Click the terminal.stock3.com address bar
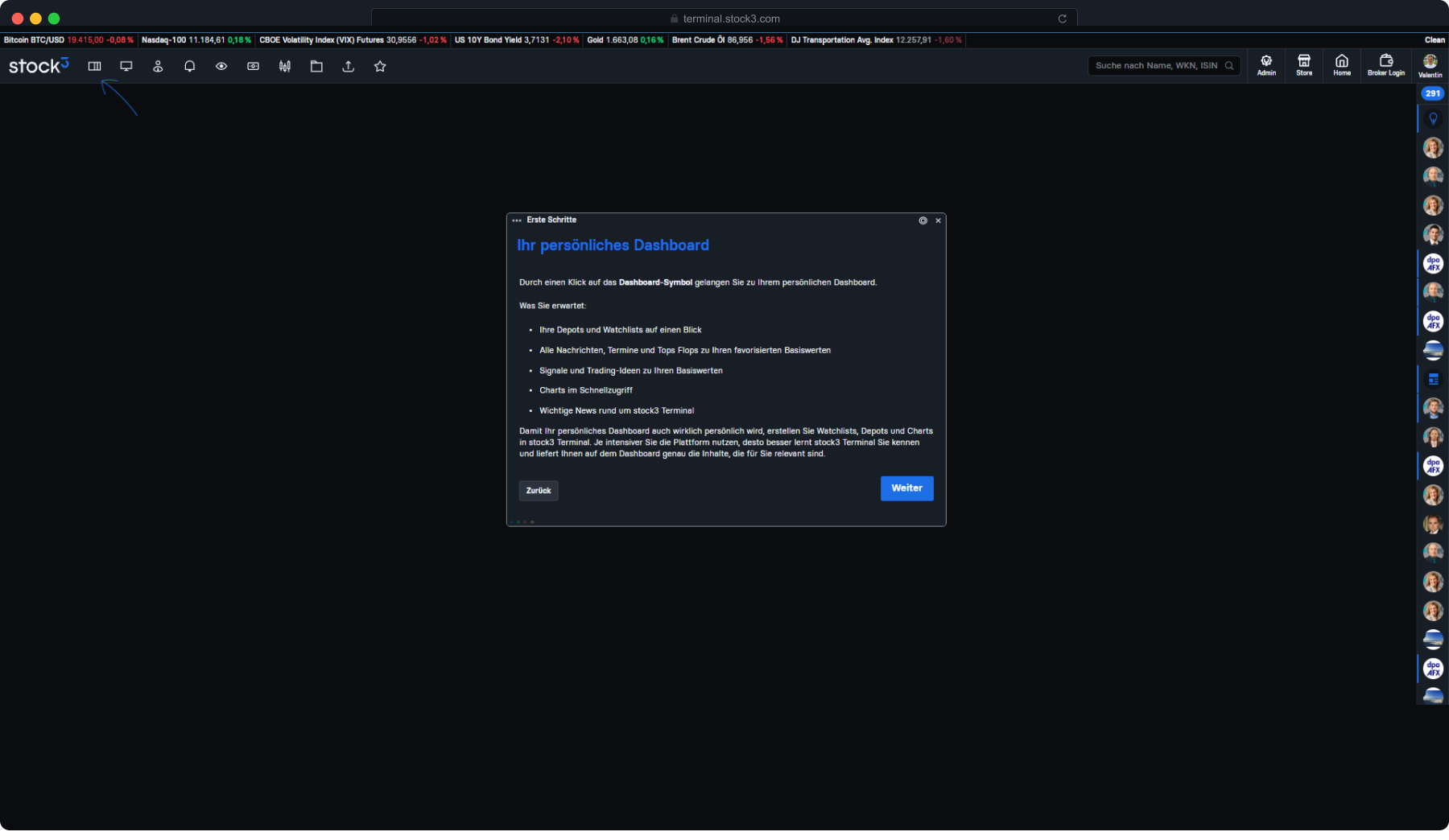The width and height of the screenshot is (1449, 840). click(724, 19)
